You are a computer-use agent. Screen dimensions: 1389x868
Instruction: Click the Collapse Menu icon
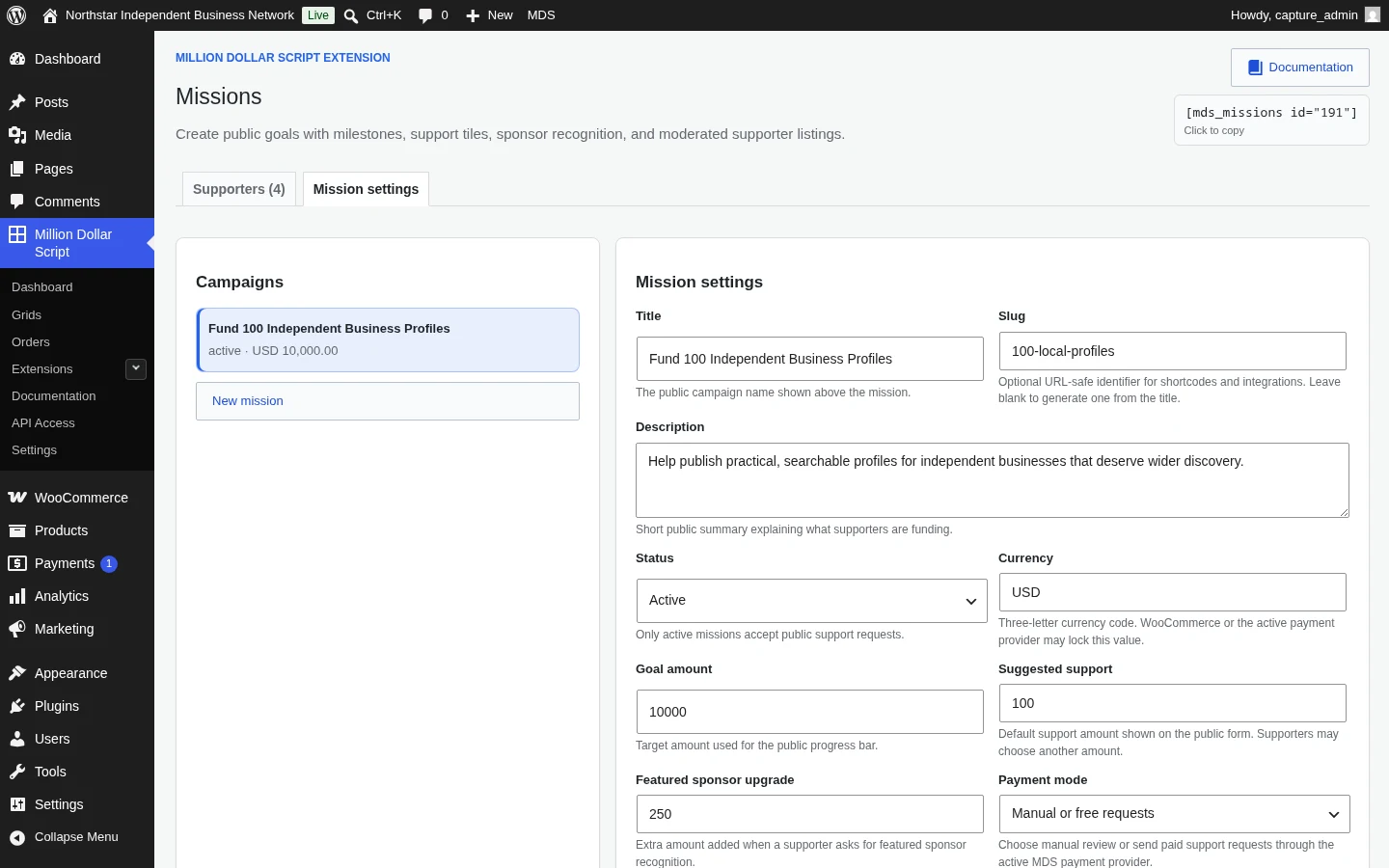[x=17, y=837]
